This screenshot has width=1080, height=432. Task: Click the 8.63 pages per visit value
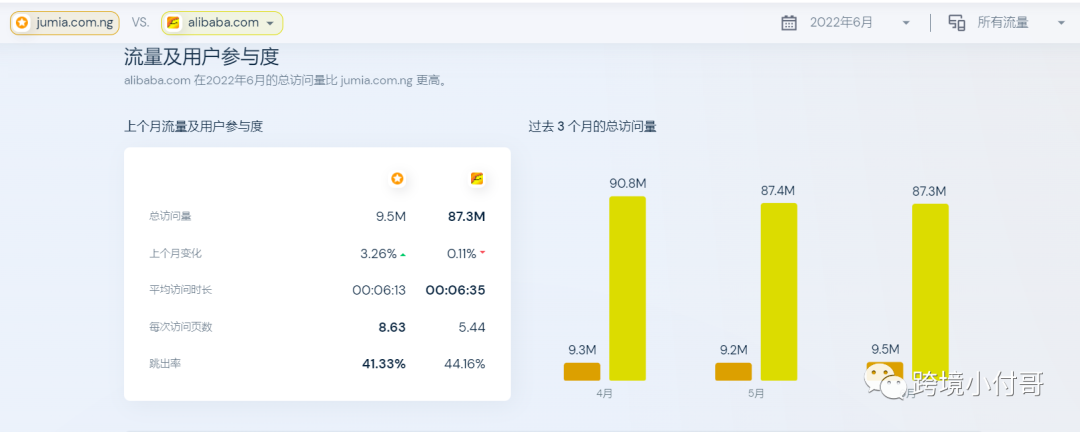(x=392, y=327)
